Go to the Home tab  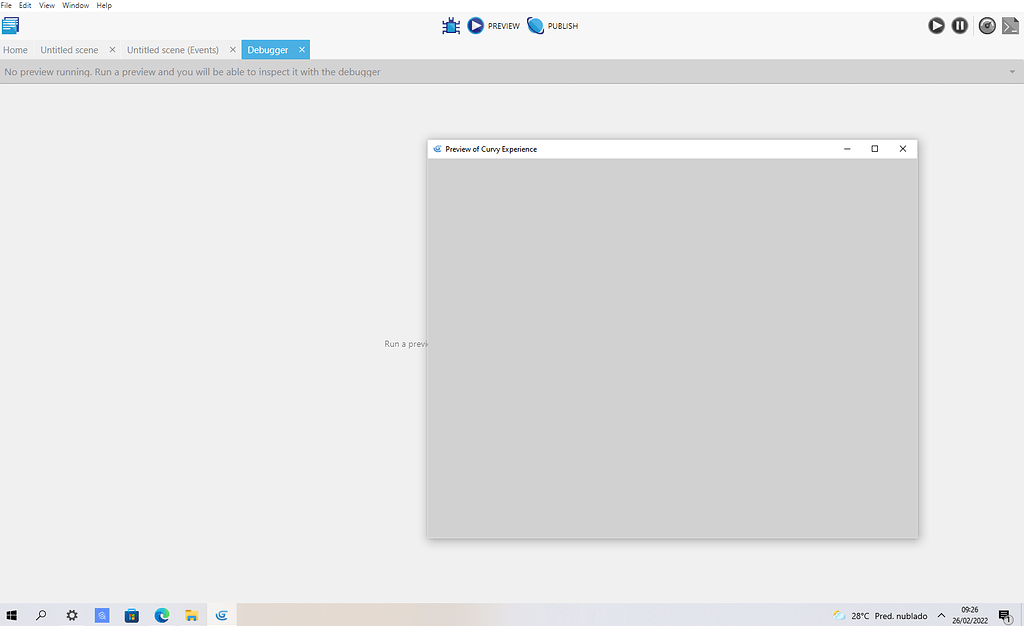(15, 49)
